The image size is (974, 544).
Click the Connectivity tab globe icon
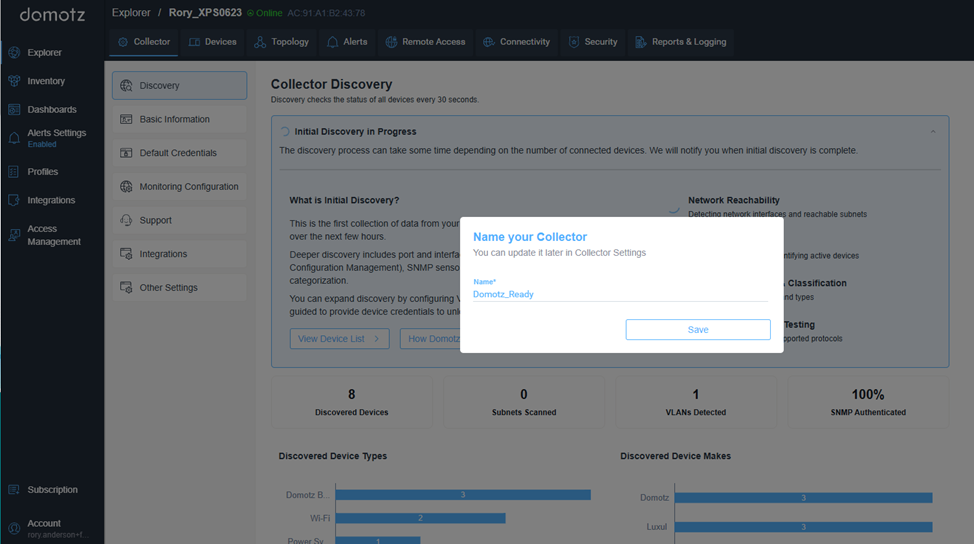click(489, 42)
